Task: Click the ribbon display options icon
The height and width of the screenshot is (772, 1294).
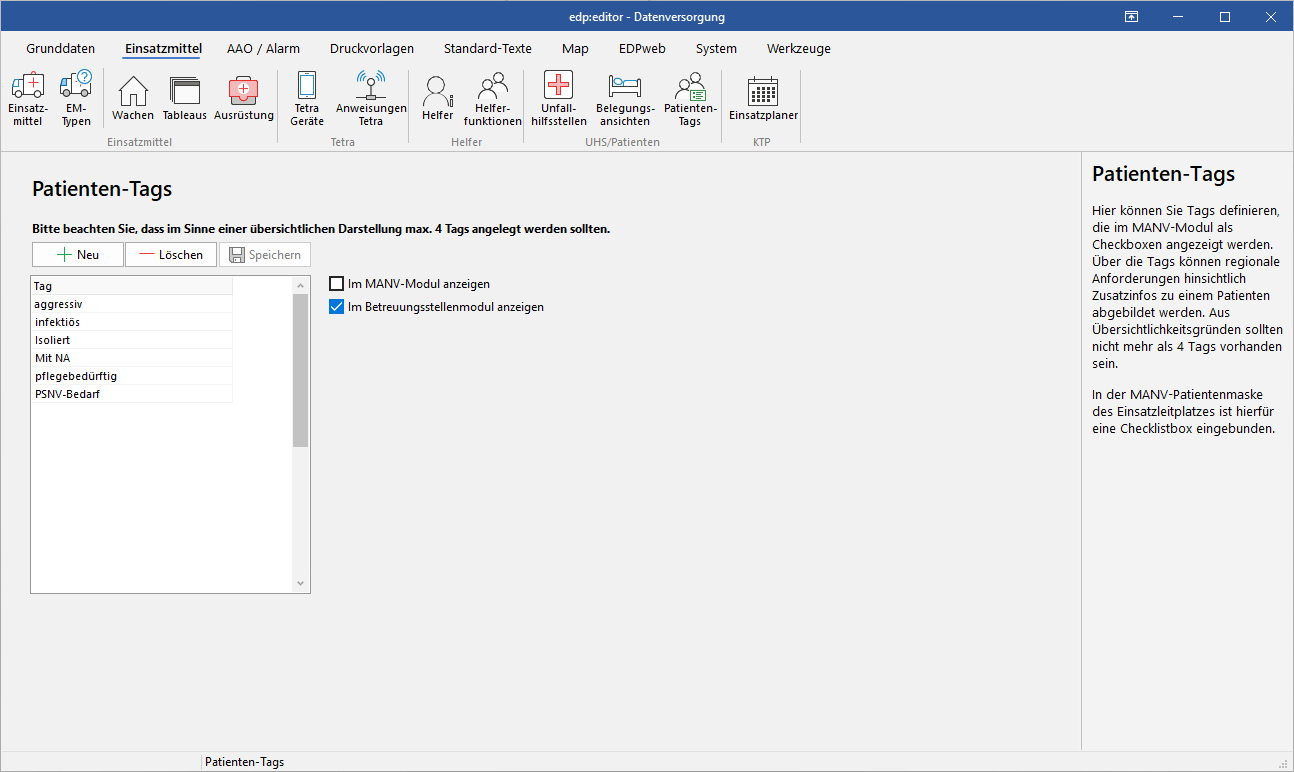Action: tap(1131, 17)
